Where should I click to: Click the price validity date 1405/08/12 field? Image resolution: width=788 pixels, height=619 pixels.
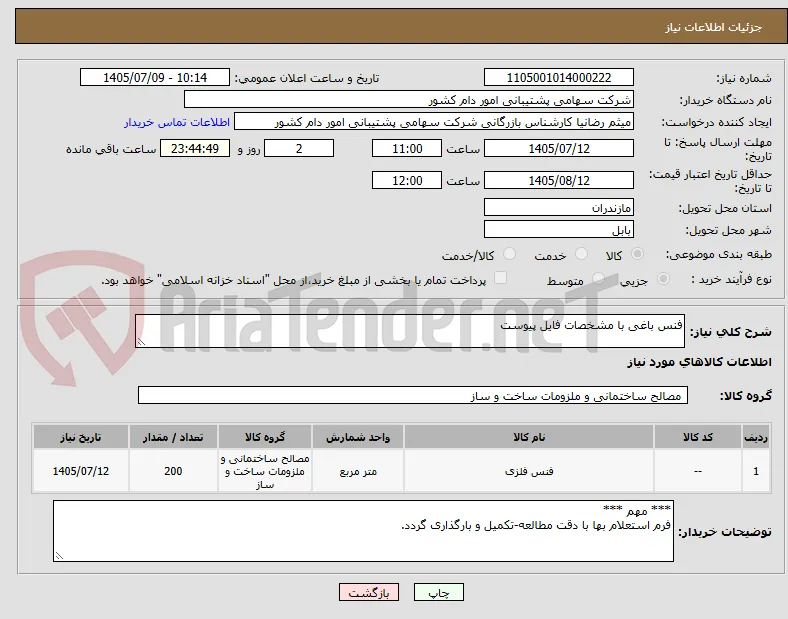click(559, 180)
